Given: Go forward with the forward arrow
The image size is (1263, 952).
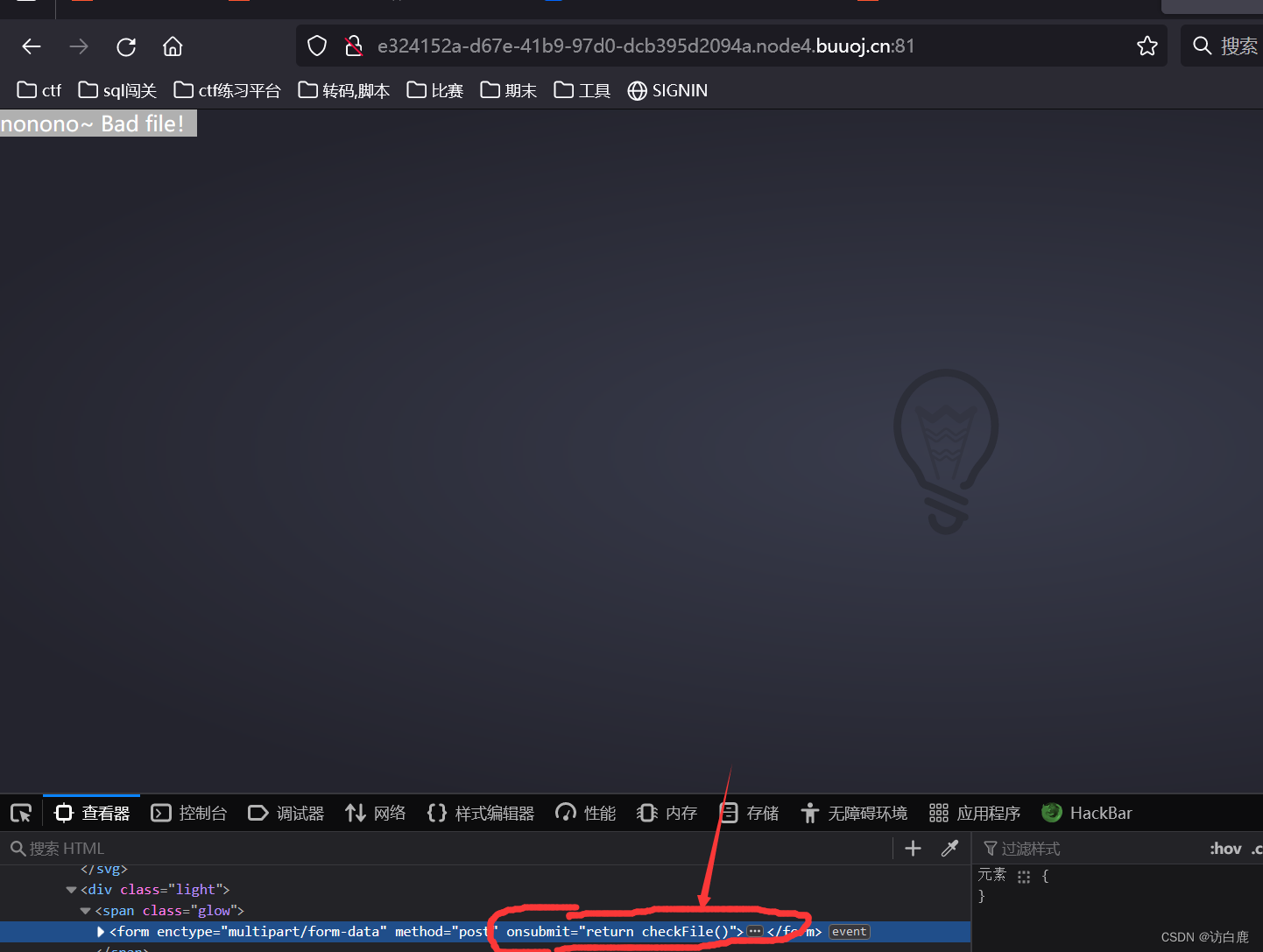Looking at the screenshot, I should [x=79, y=46].
